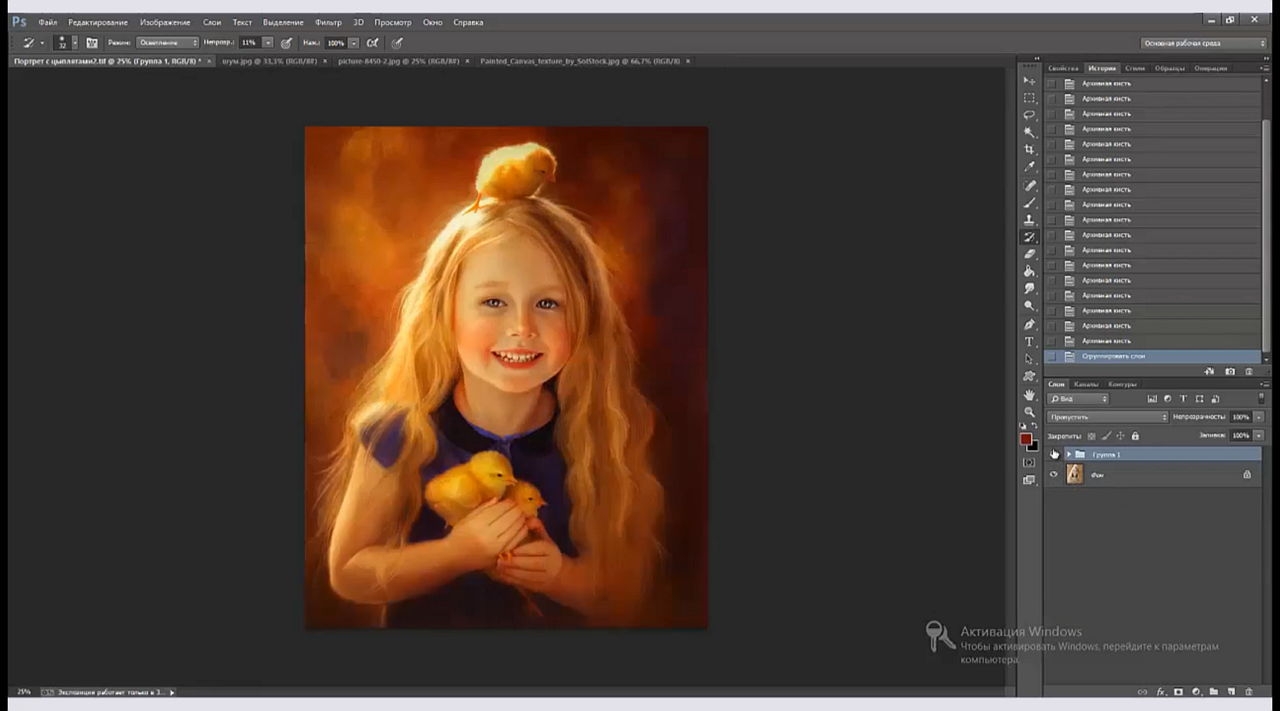
Task: Open the layer opacity slider arrow
Action: point(1258,417)
